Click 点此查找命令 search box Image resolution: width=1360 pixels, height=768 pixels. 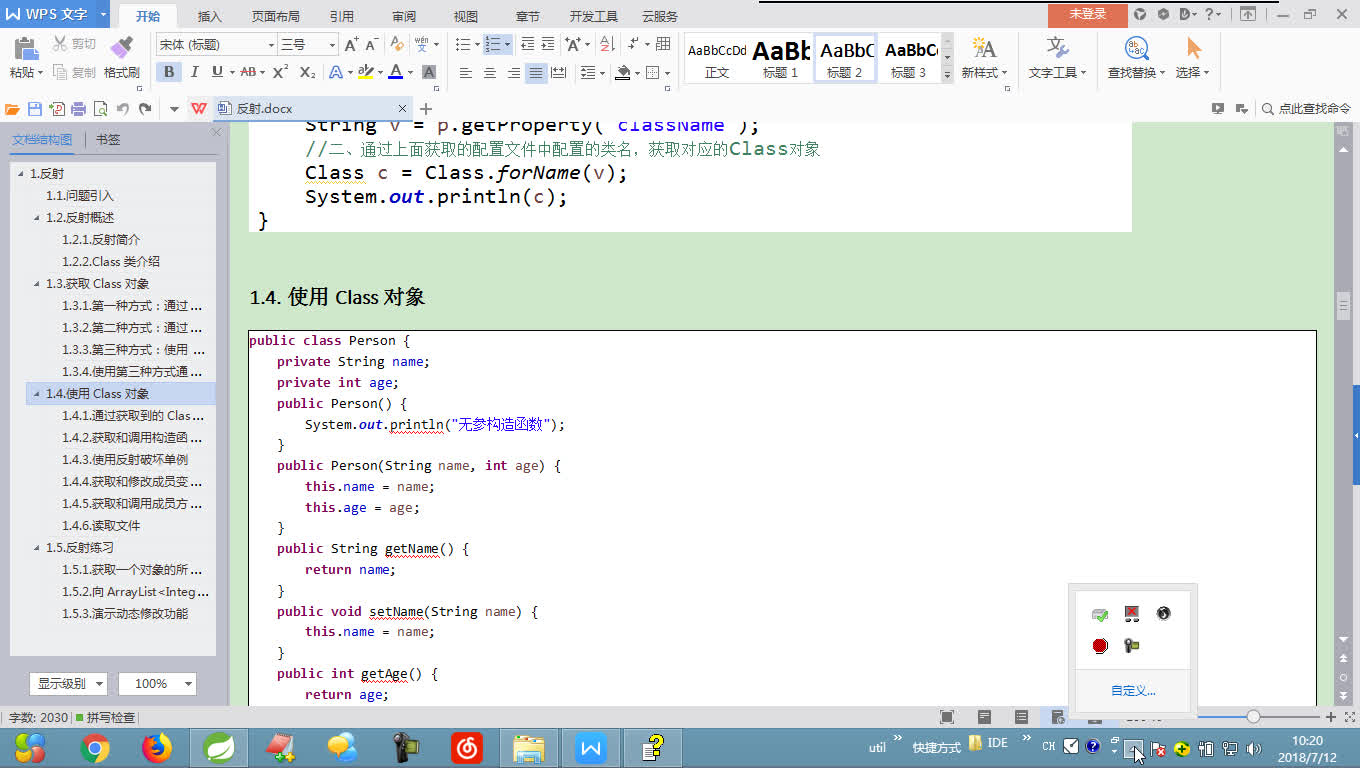pos(1307,109)
